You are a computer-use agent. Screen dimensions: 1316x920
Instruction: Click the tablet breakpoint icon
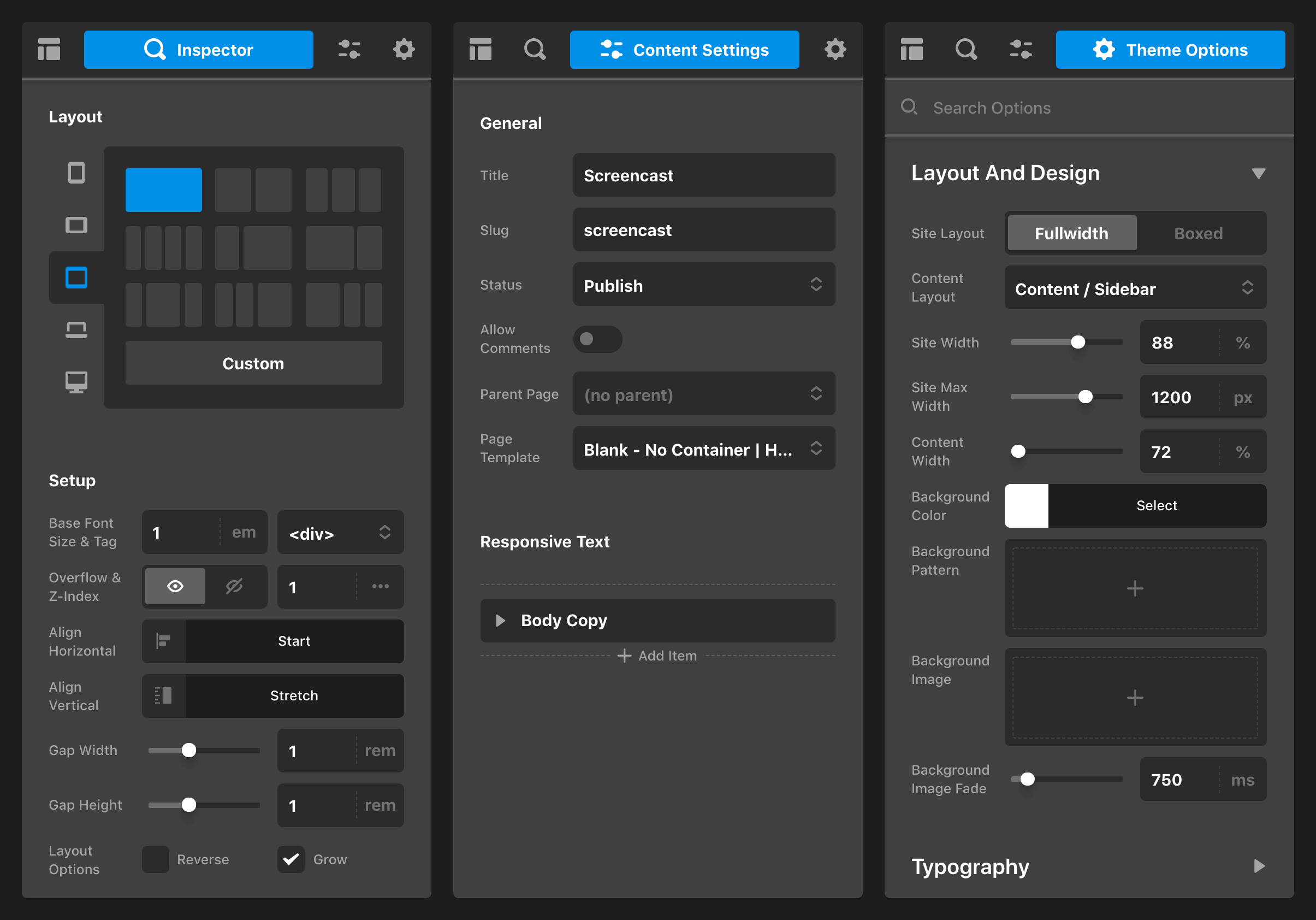[x=76, y=225]
